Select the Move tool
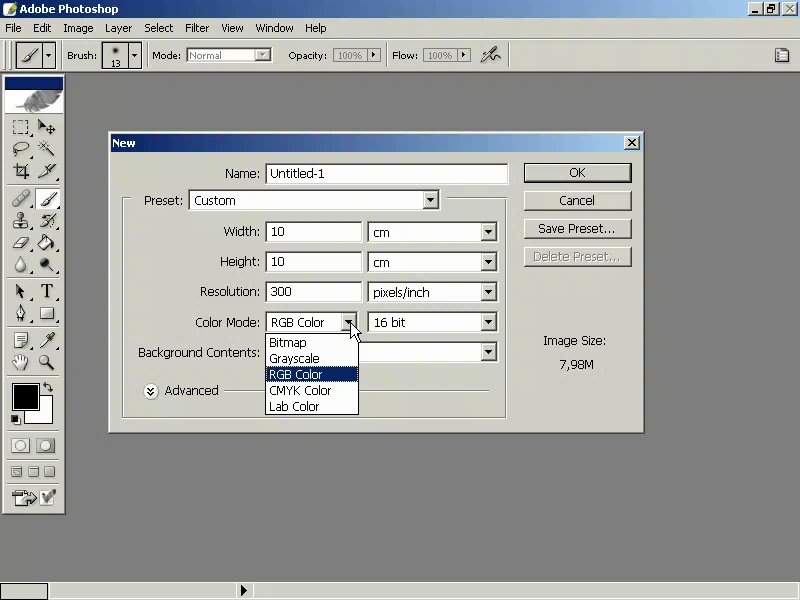Screen dimensions: 800x600 tap(46, 127)
